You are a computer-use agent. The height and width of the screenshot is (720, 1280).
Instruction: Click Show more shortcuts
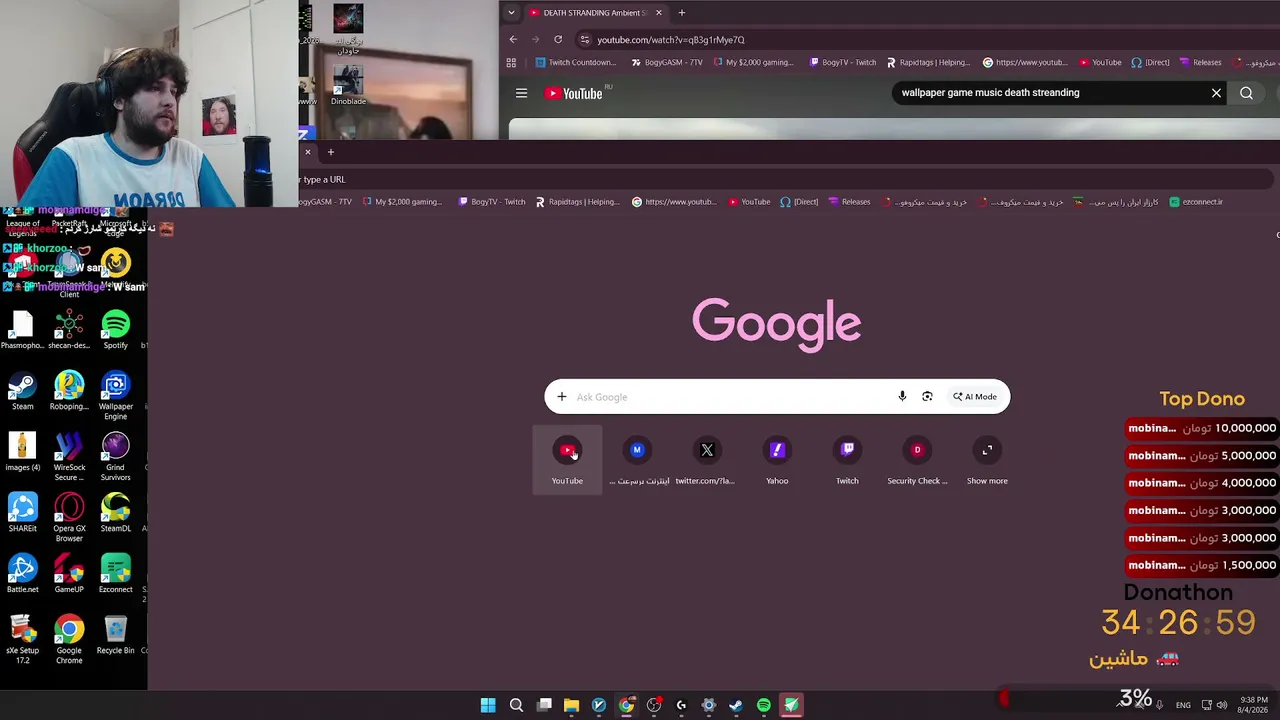click(x=987, y=460)
